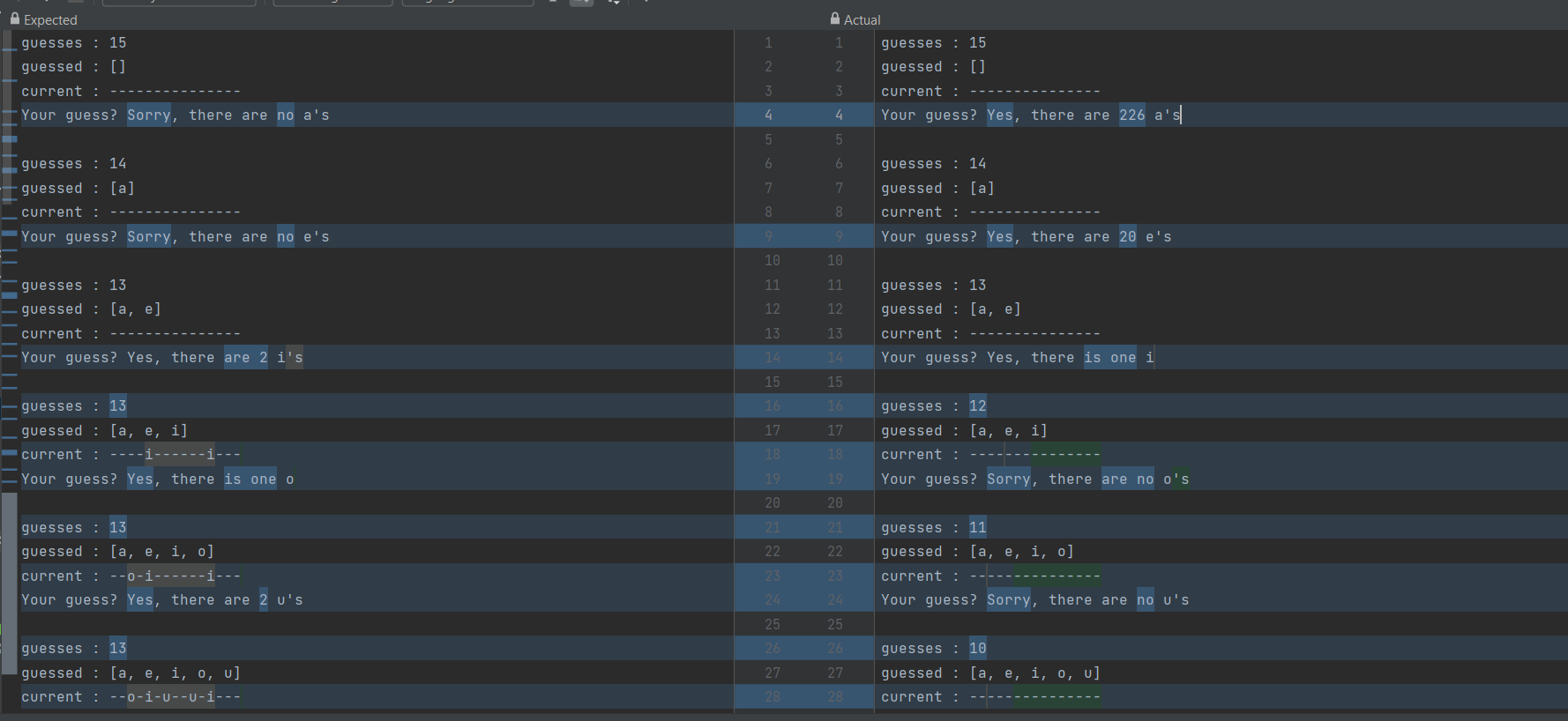Click 'guessed : [a, e, i, o, u]' in Expected
The image size is (1568, 721).
coord(131,673)
